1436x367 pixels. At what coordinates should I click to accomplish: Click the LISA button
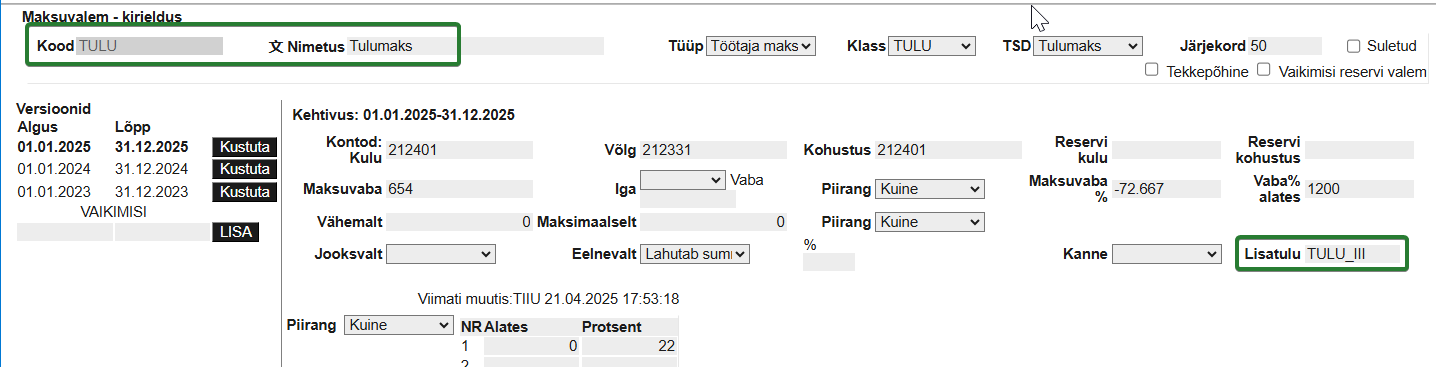[235, 232]
